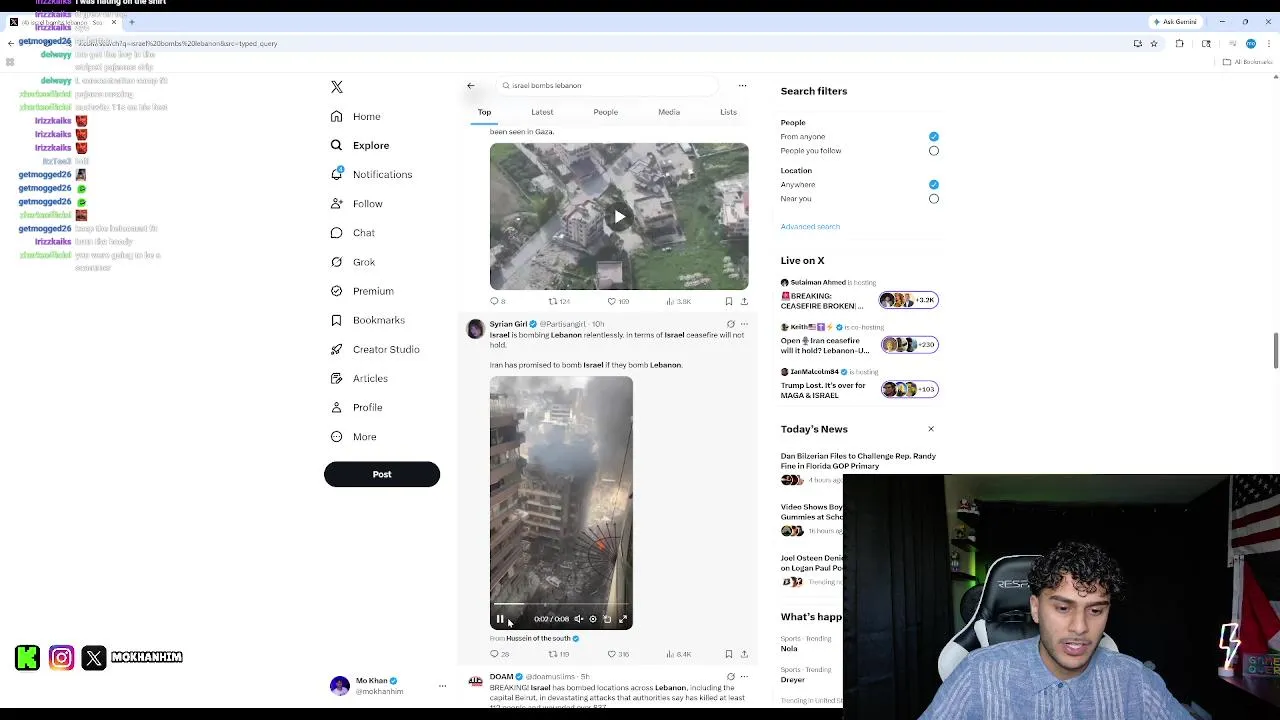
Task: Open Bookmarks in sidebar
Action: [x=368, y=320]
